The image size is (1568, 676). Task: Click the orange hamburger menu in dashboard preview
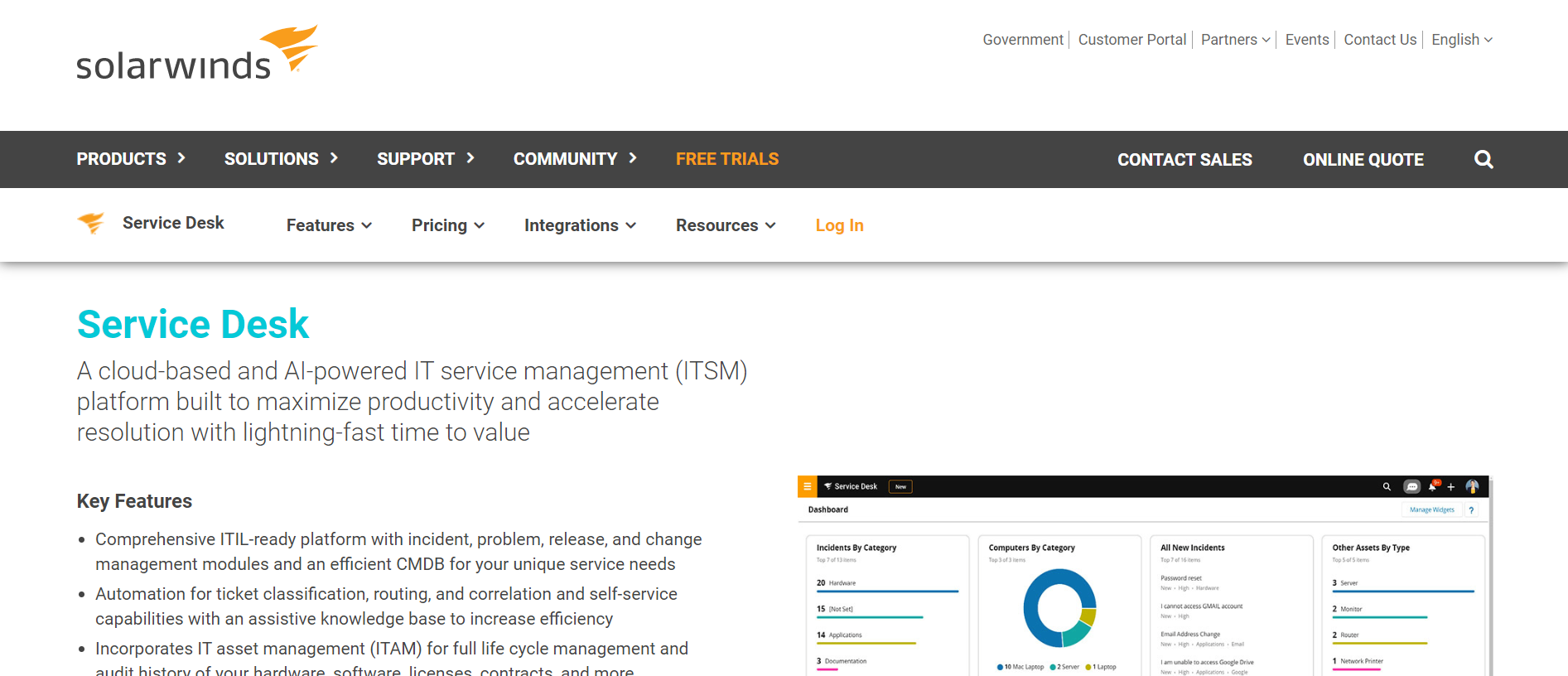(807, 486)
